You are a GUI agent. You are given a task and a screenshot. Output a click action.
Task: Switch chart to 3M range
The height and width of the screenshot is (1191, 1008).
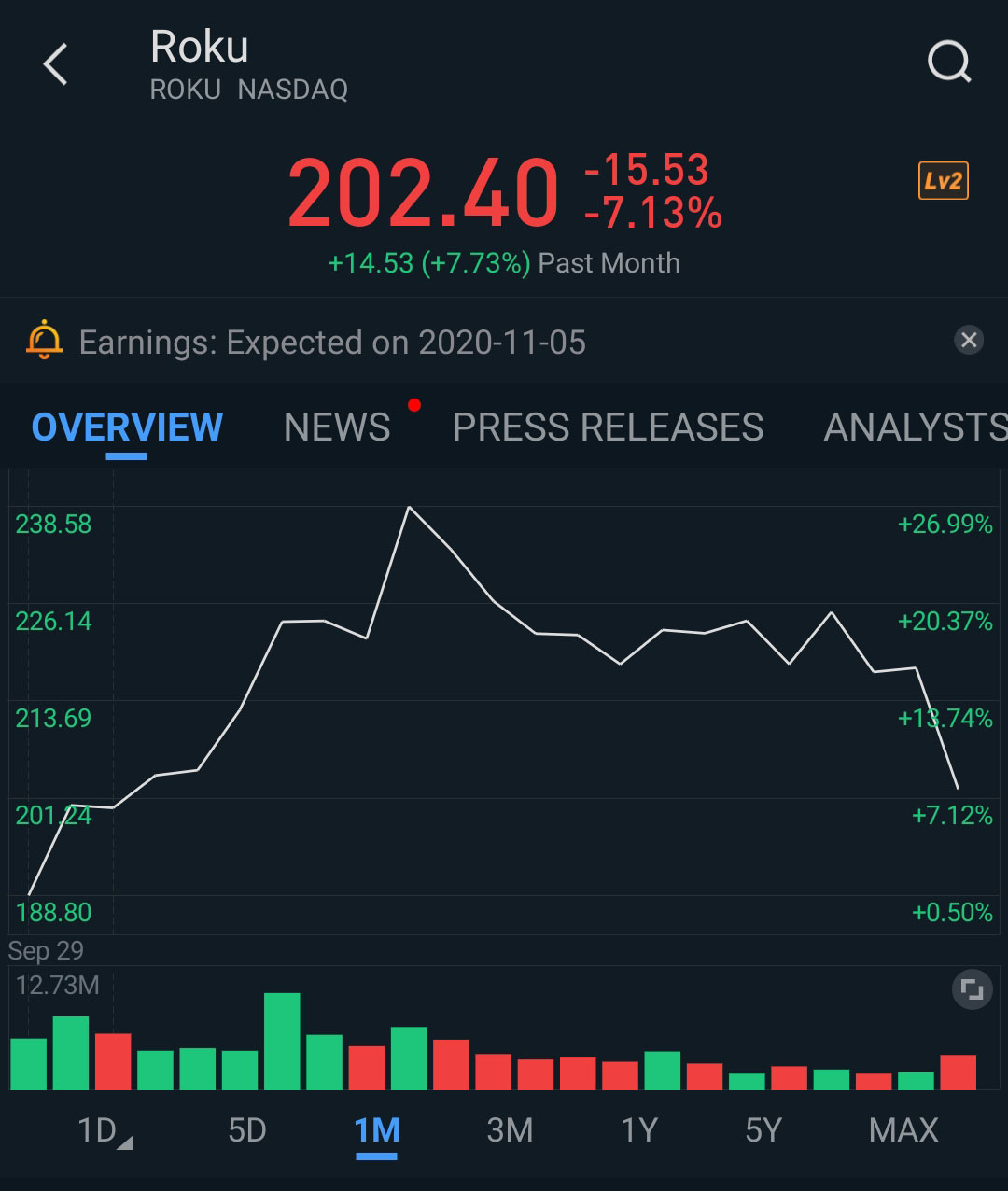tap(510, 1130)
